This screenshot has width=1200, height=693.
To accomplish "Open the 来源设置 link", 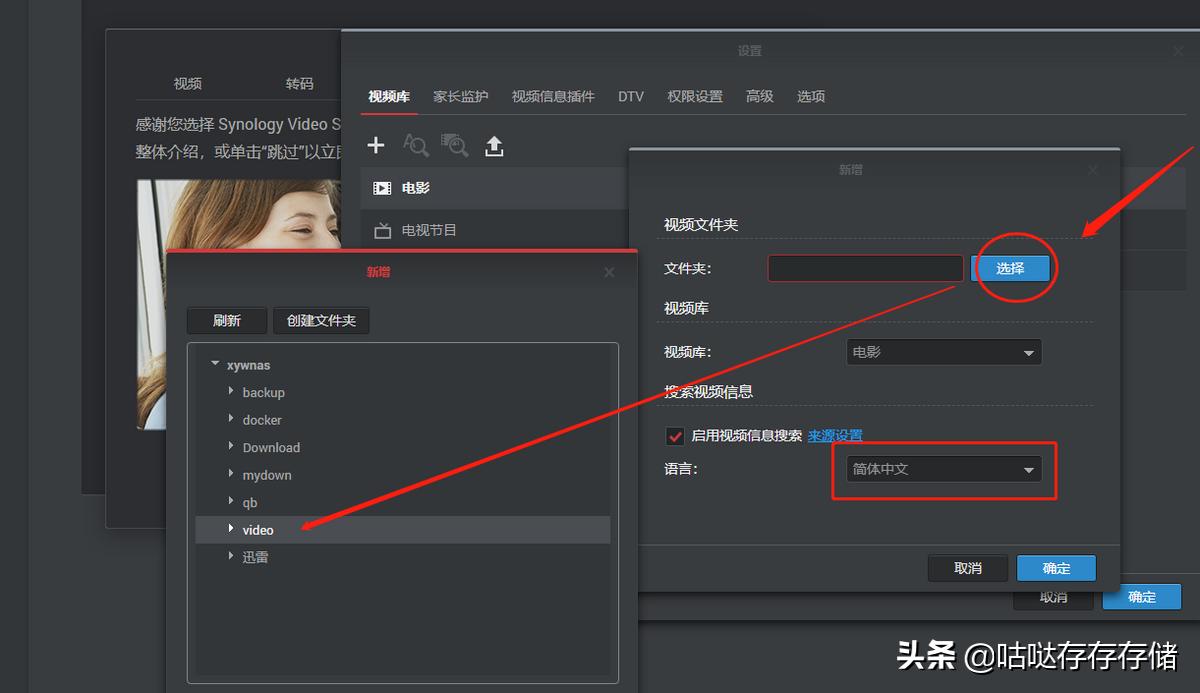I will tap(835, 435).
